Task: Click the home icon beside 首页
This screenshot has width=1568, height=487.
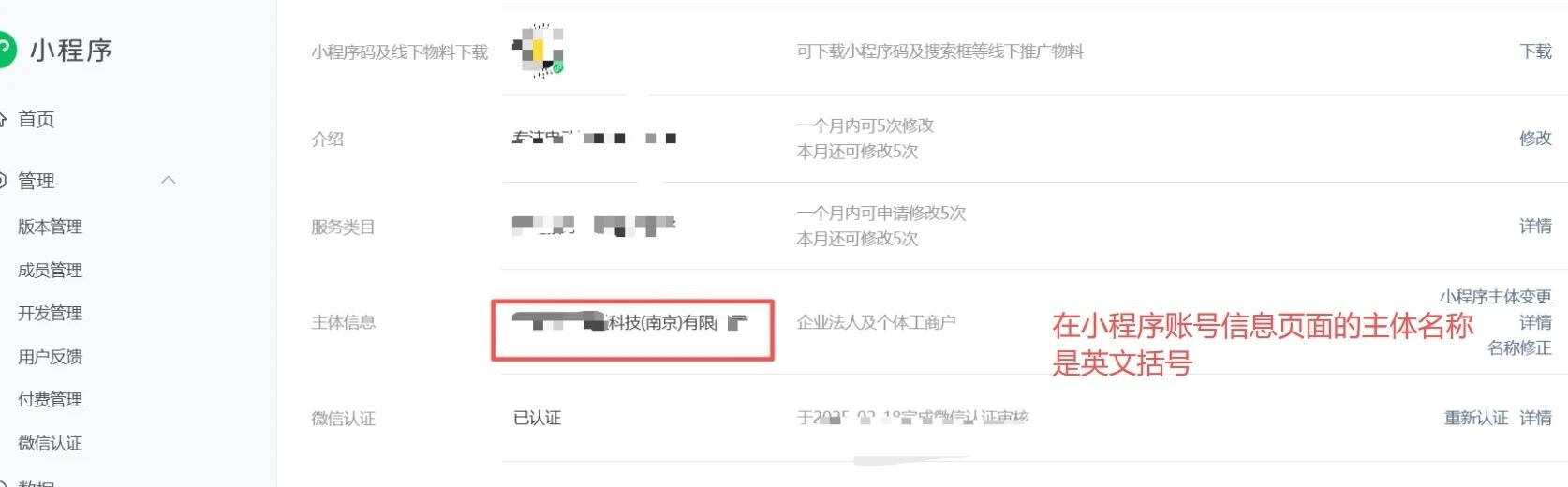Action: tap(3, 120)
